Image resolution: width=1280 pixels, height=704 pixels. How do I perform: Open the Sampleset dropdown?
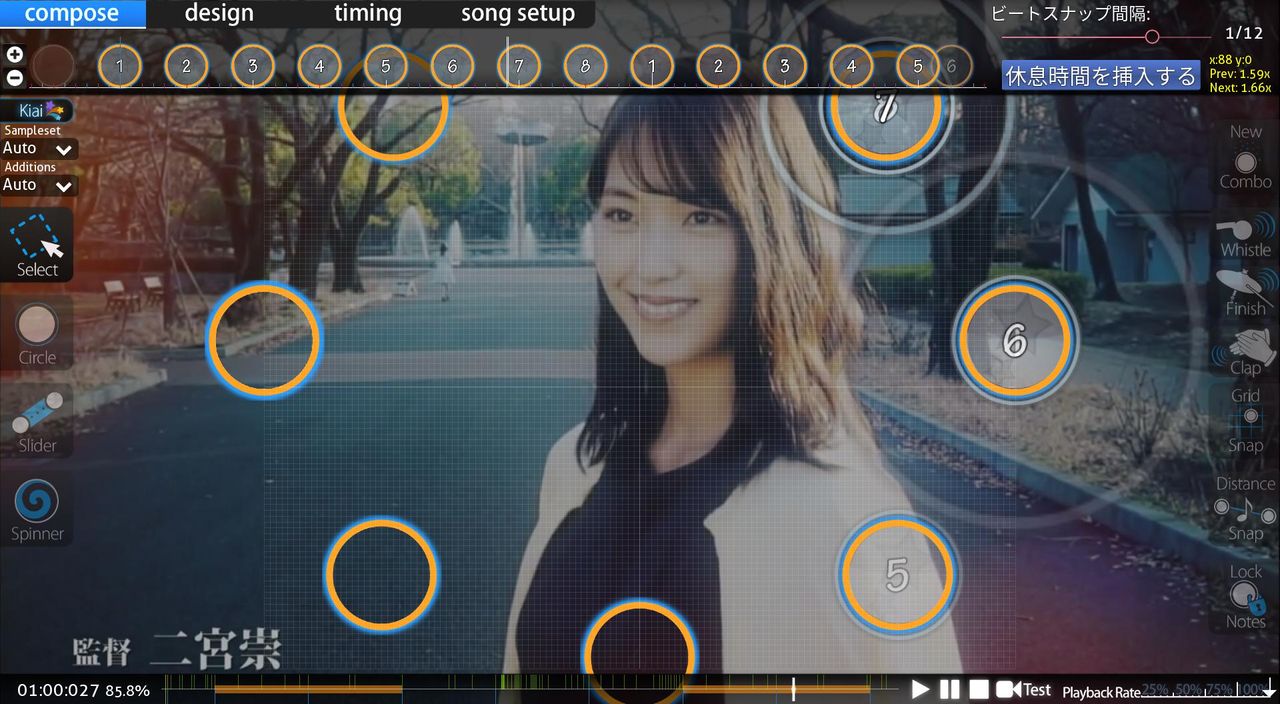click(x=38, y=149)
